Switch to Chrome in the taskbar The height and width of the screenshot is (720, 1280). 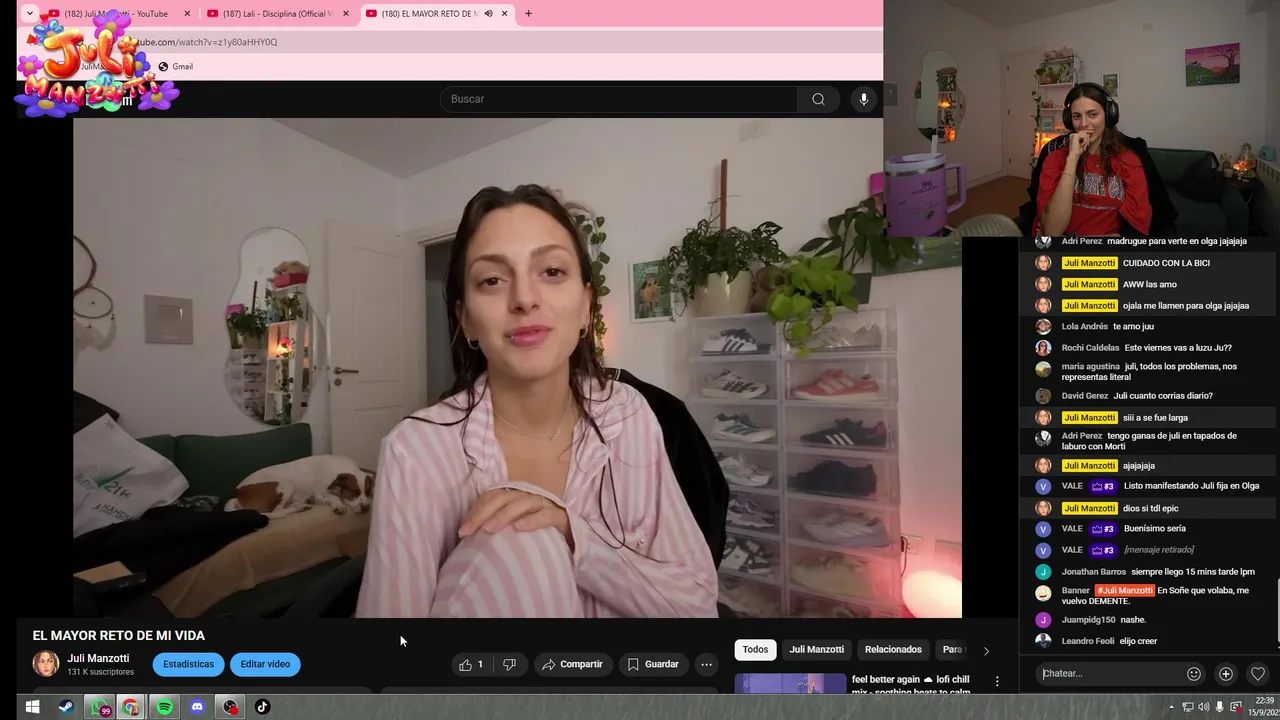131,707
